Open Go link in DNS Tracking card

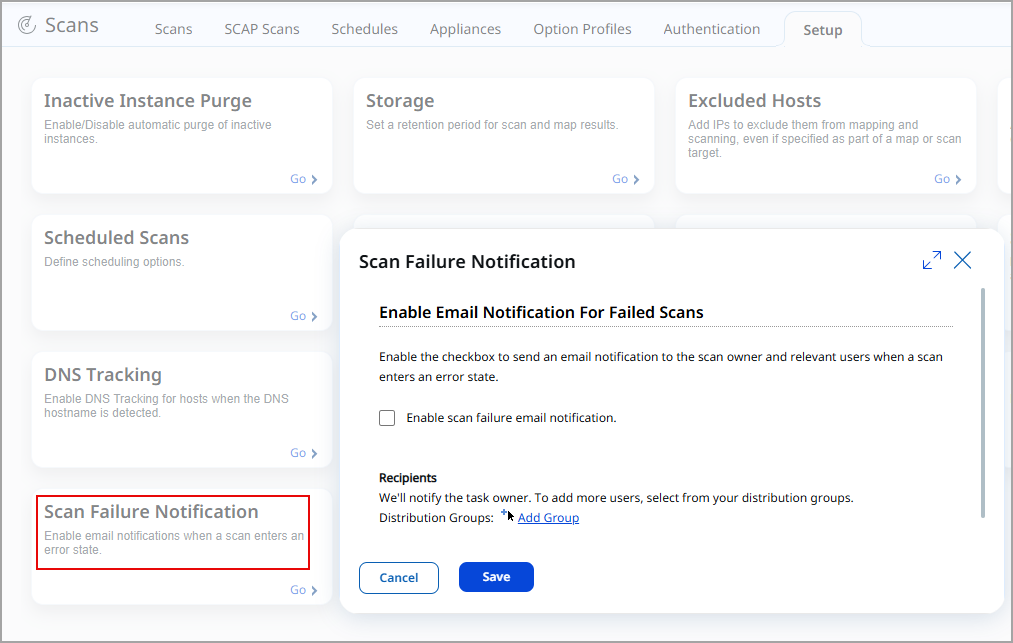[x=303, y=453]
